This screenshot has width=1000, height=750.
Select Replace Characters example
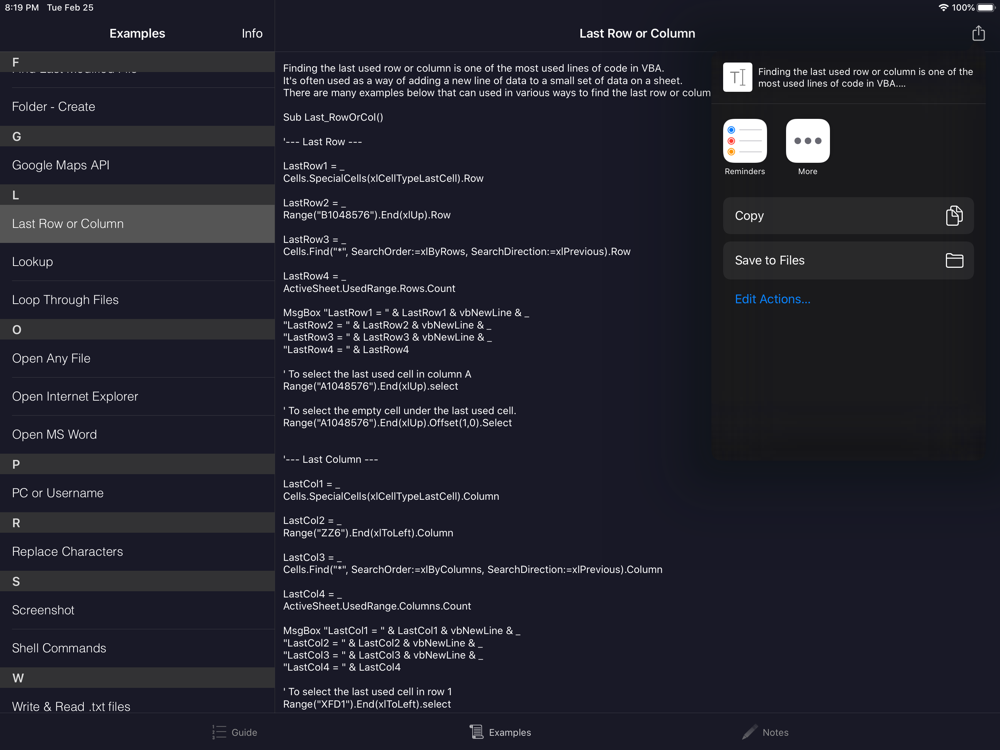click(x=137, y=552)
